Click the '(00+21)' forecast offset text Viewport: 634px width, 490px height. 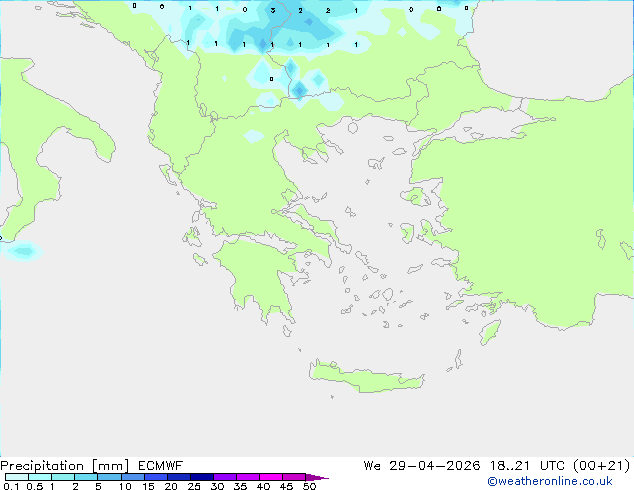tap(602, 466)
